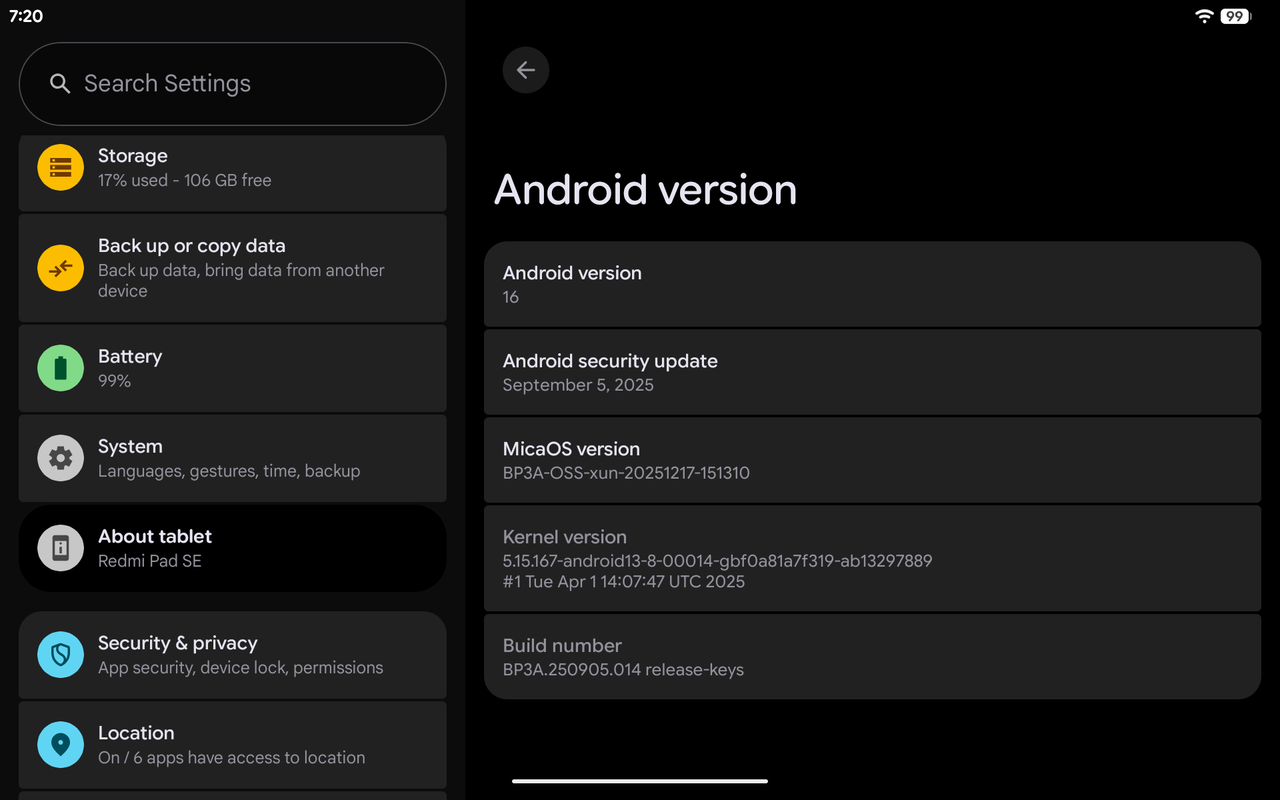Click the Back up or copy data icon

point(60,267)
